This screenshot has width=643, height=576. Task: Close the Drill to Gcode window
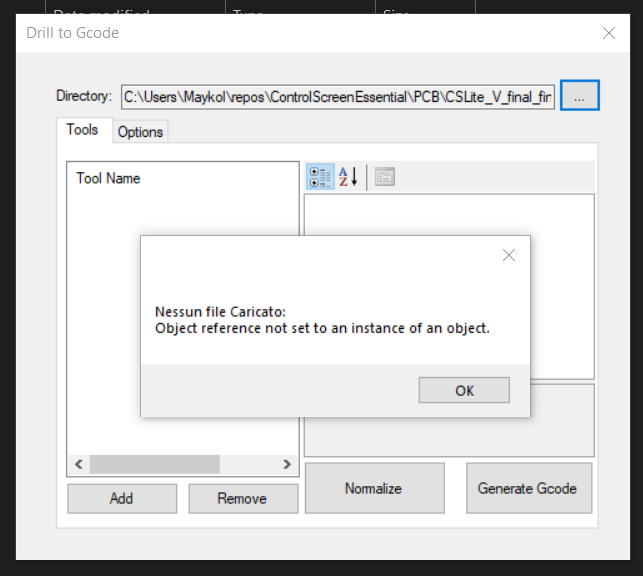(609, 33)
